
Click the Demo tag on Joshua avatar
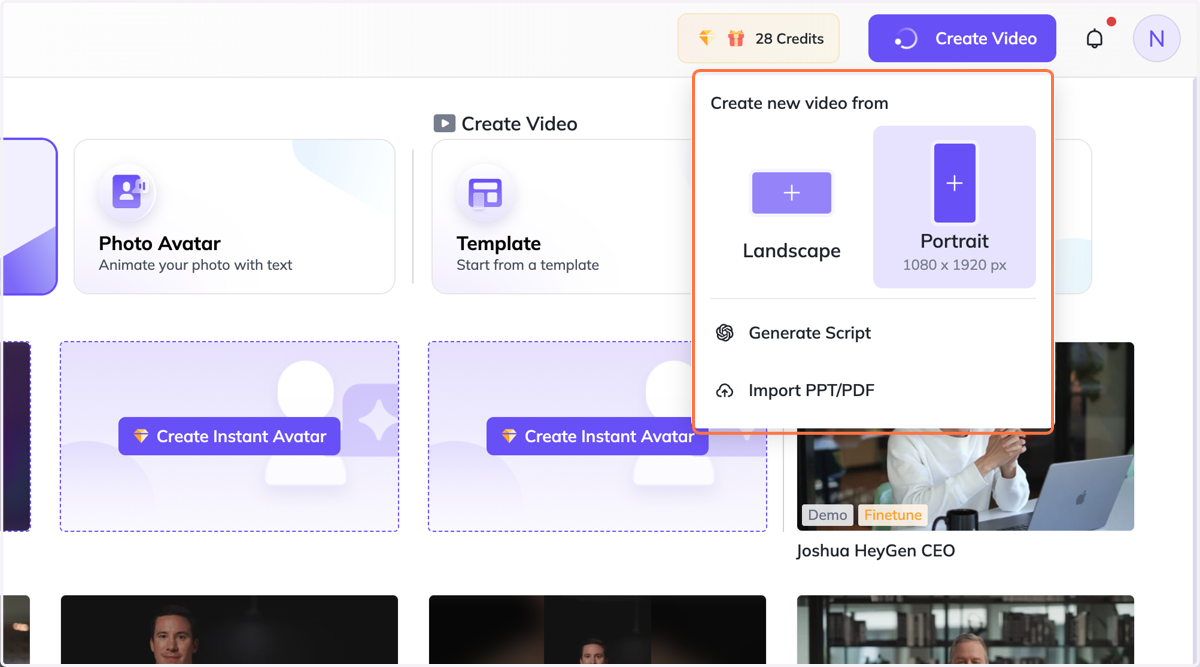coord(828,515)
